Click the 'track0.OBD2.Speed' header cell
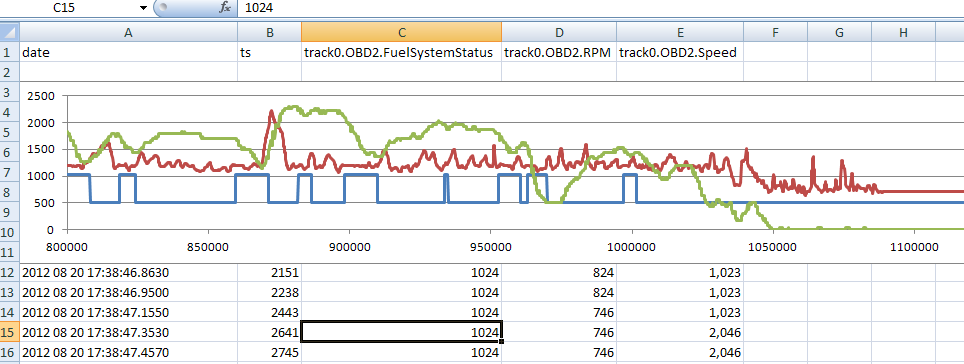 (680, 53)
